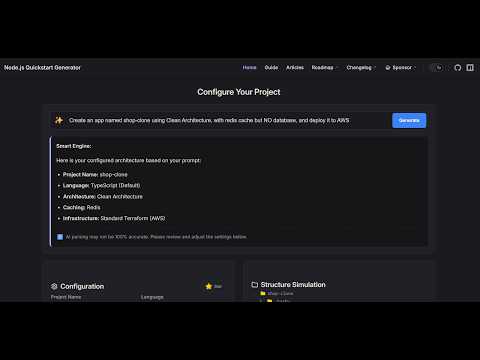Image resolution: width=480 pixels, height=360 pixels.
Task: Go to the Home tab
Action: [249, 68]
